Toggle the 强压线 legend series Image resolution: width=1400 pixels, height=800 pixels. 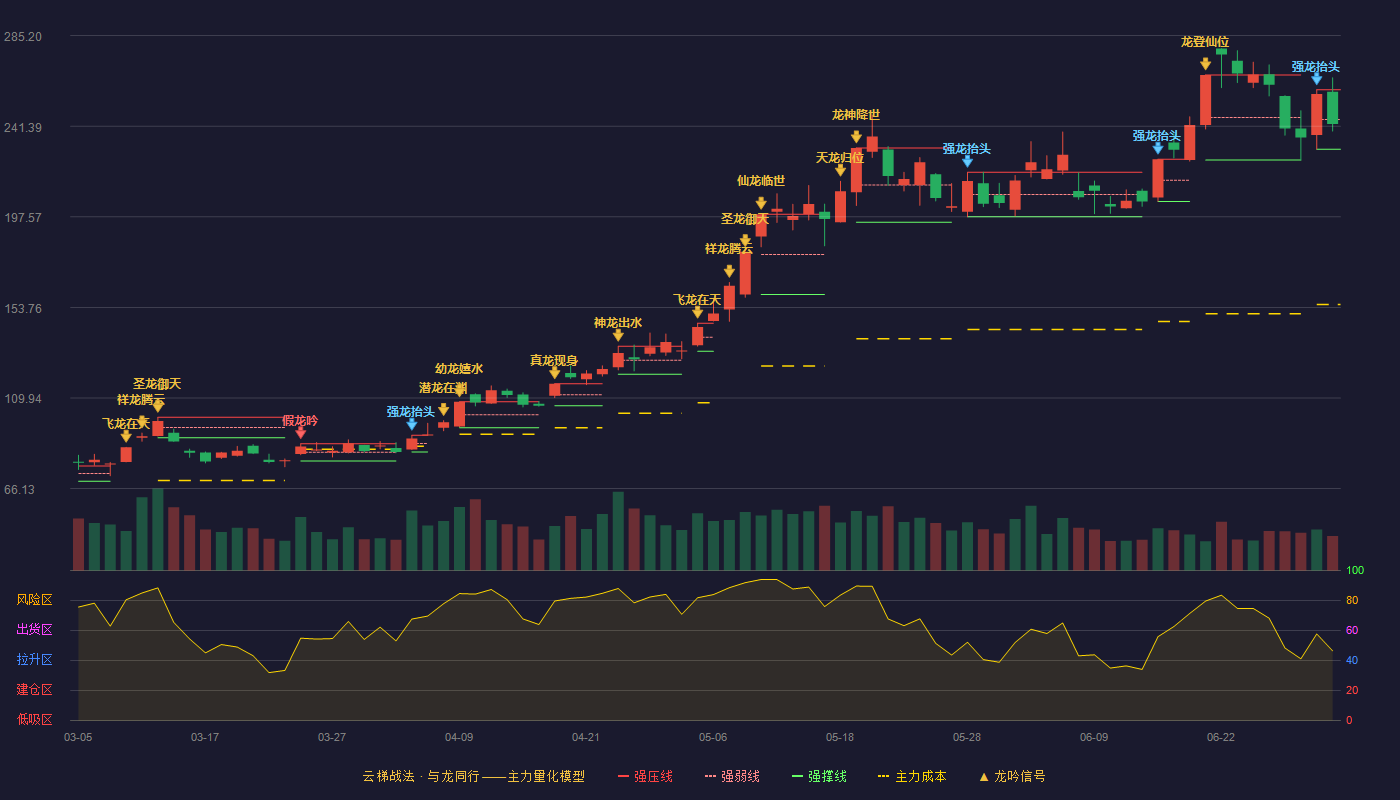645,776
